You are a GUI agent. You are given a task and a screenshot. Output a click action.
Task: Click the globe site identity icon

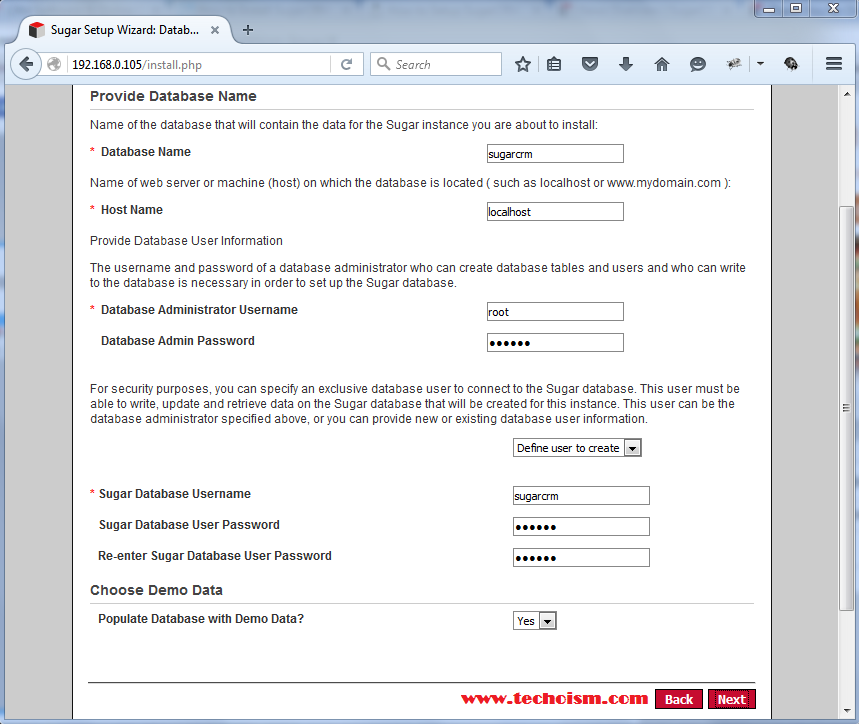tap(54, 65)
